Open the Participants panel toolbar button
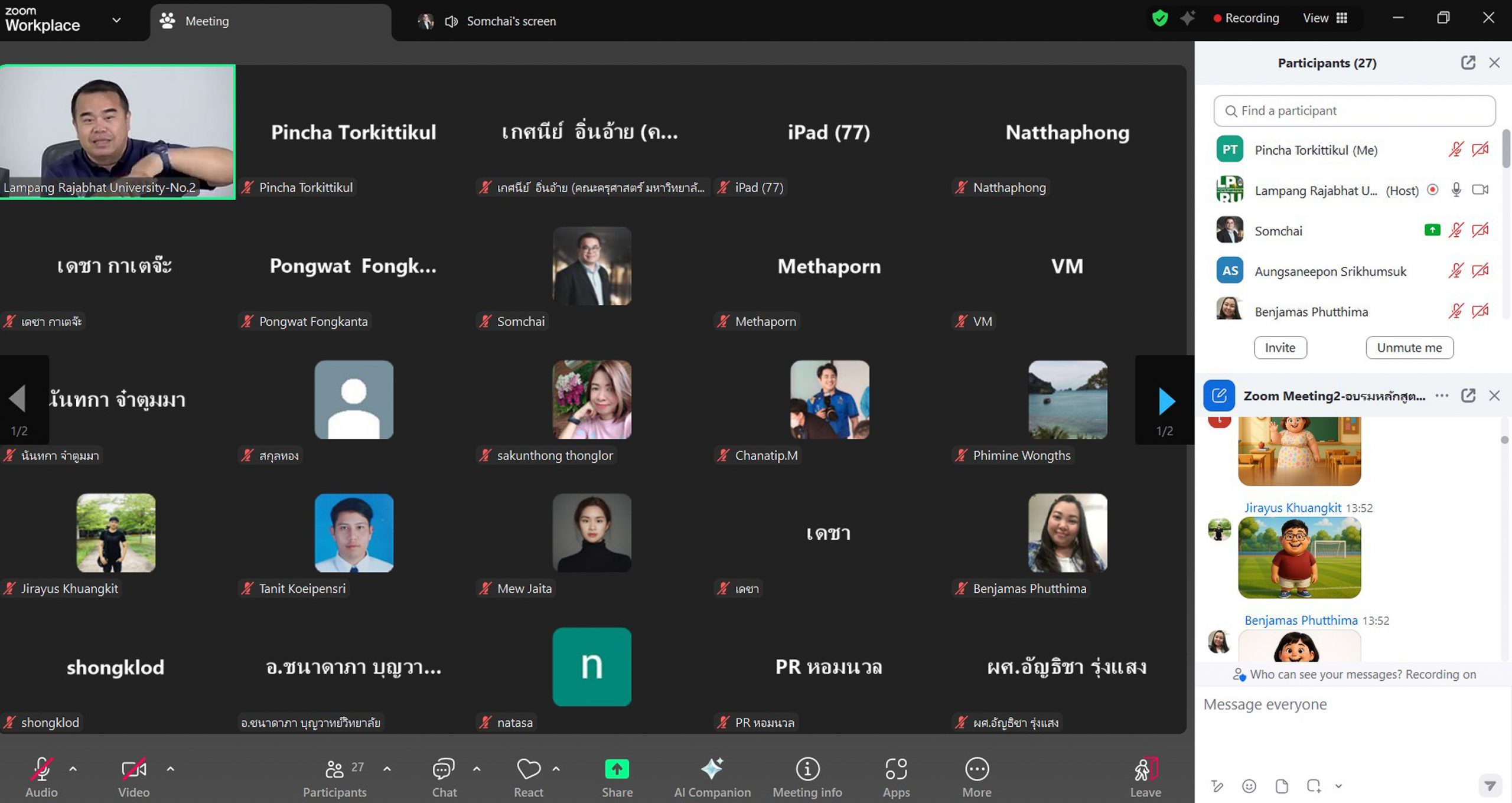 point(335,777)
